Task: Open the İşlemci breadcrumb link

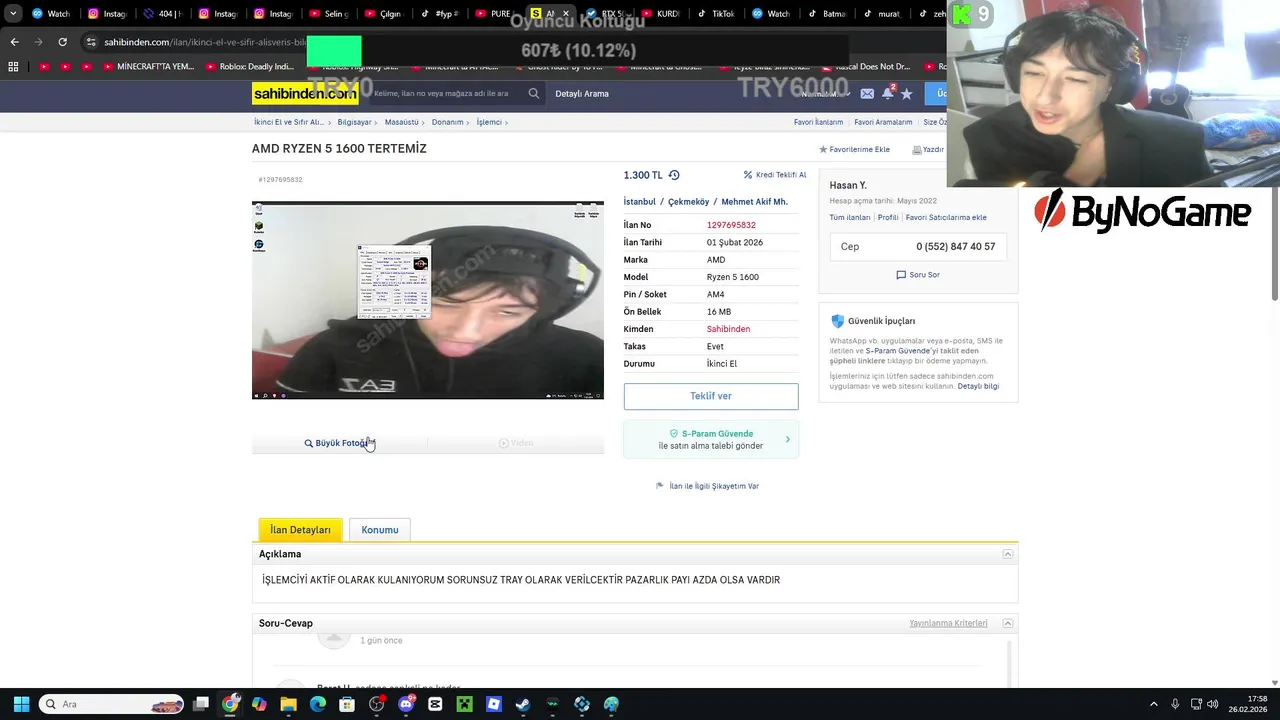Action: [489, 122]
